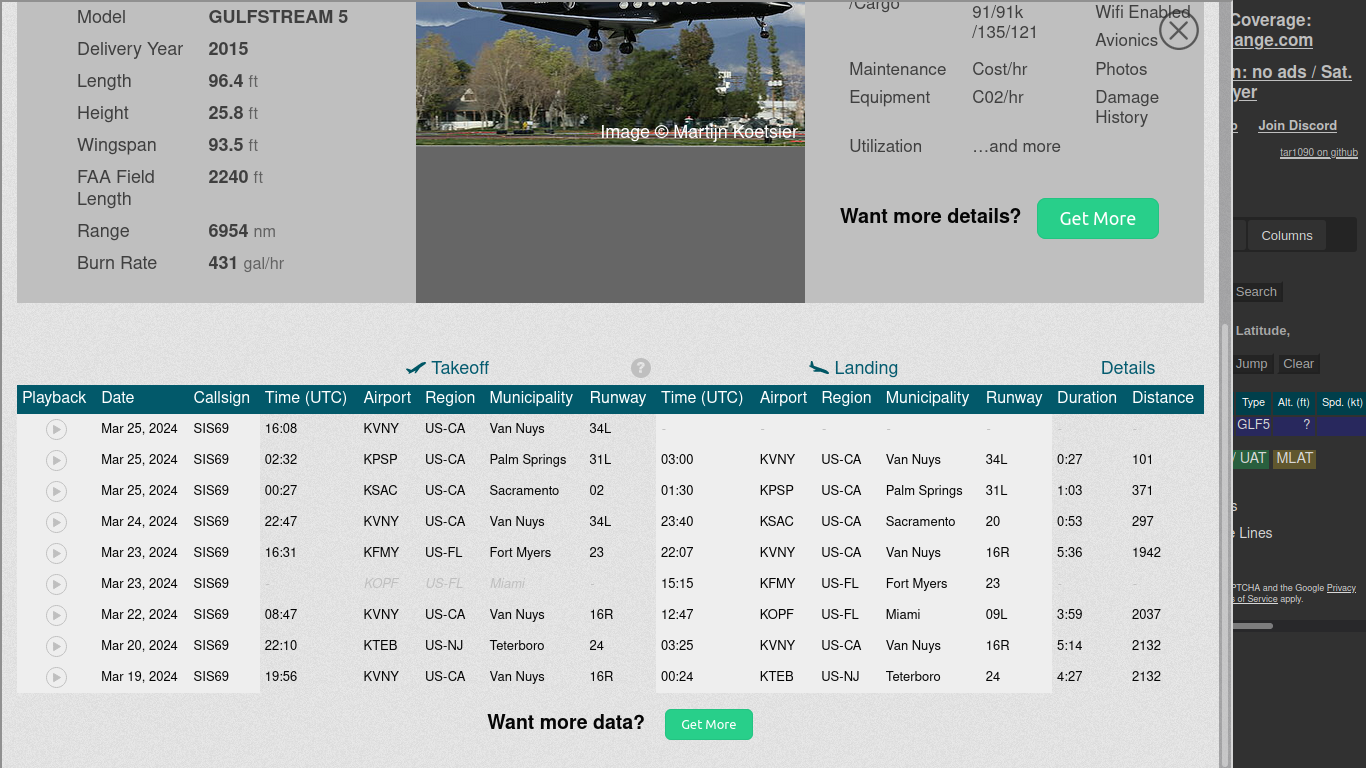Viewport: 1366px width, 768px height.
Task: Click the greyed-out KOPF takeoff airport
Action: [x=381, y=584]
